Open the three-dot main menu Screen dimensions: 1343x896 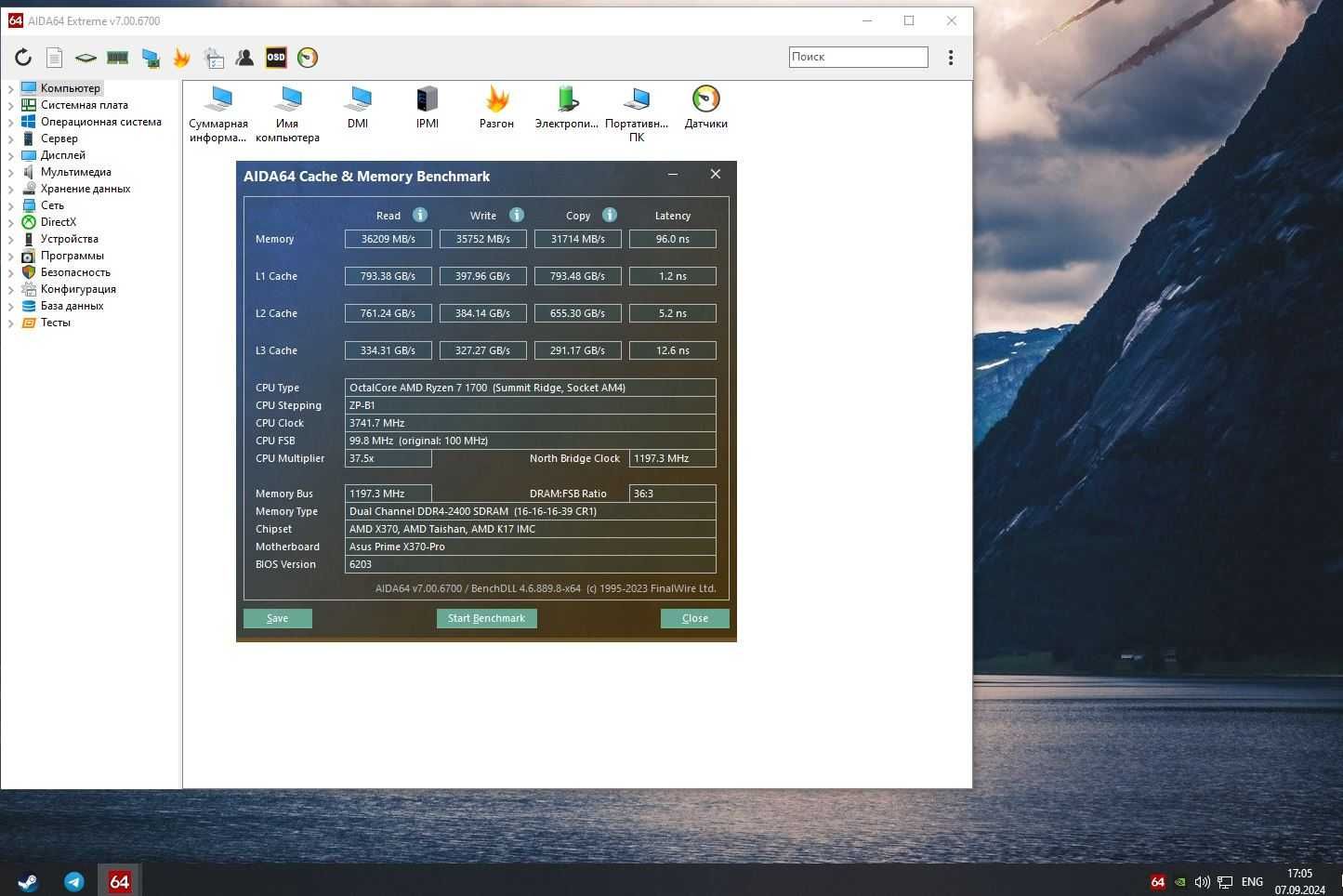tap(951, 58)
